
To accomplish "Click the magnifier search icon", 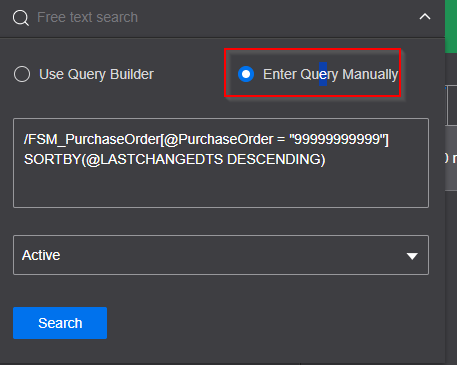I will pos(21,18).
